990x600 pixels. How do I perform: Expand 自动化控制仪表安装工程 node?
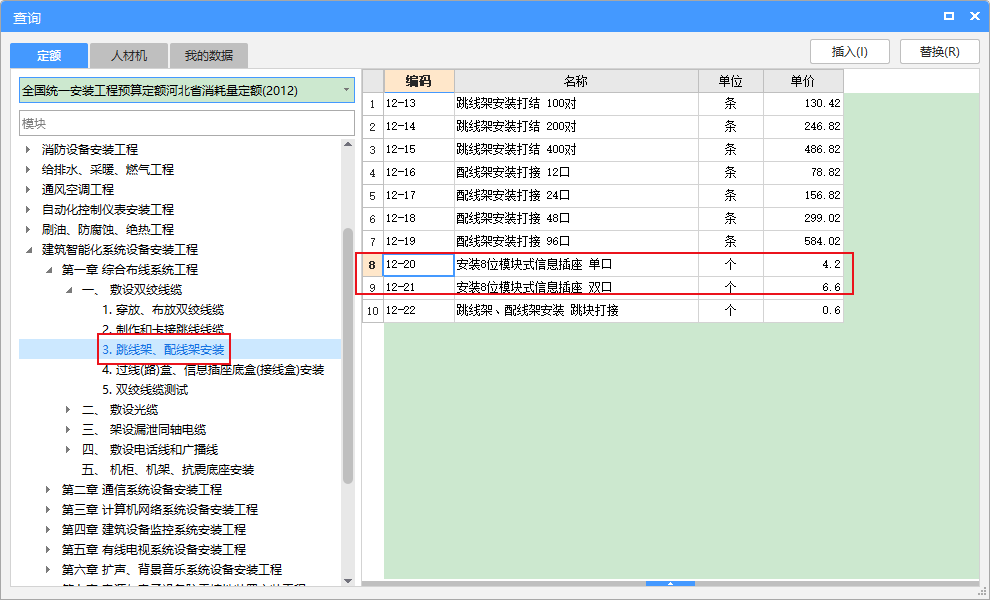click(28, 210)
